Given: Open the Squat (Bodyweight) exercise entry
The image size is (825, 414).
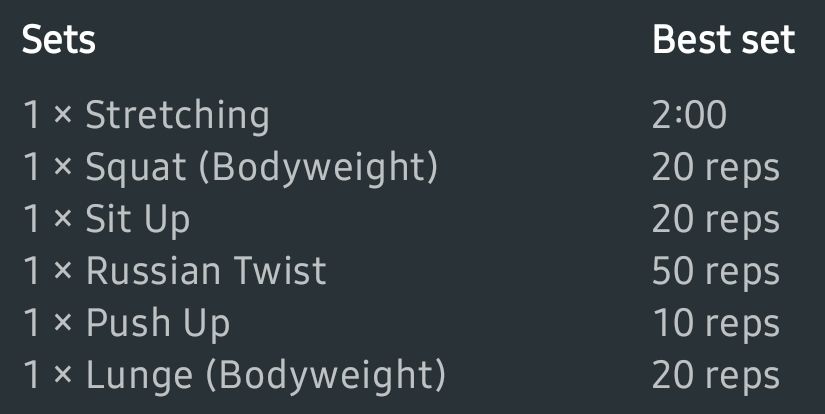Looking at the screenshot, I should tap(262, 168).
